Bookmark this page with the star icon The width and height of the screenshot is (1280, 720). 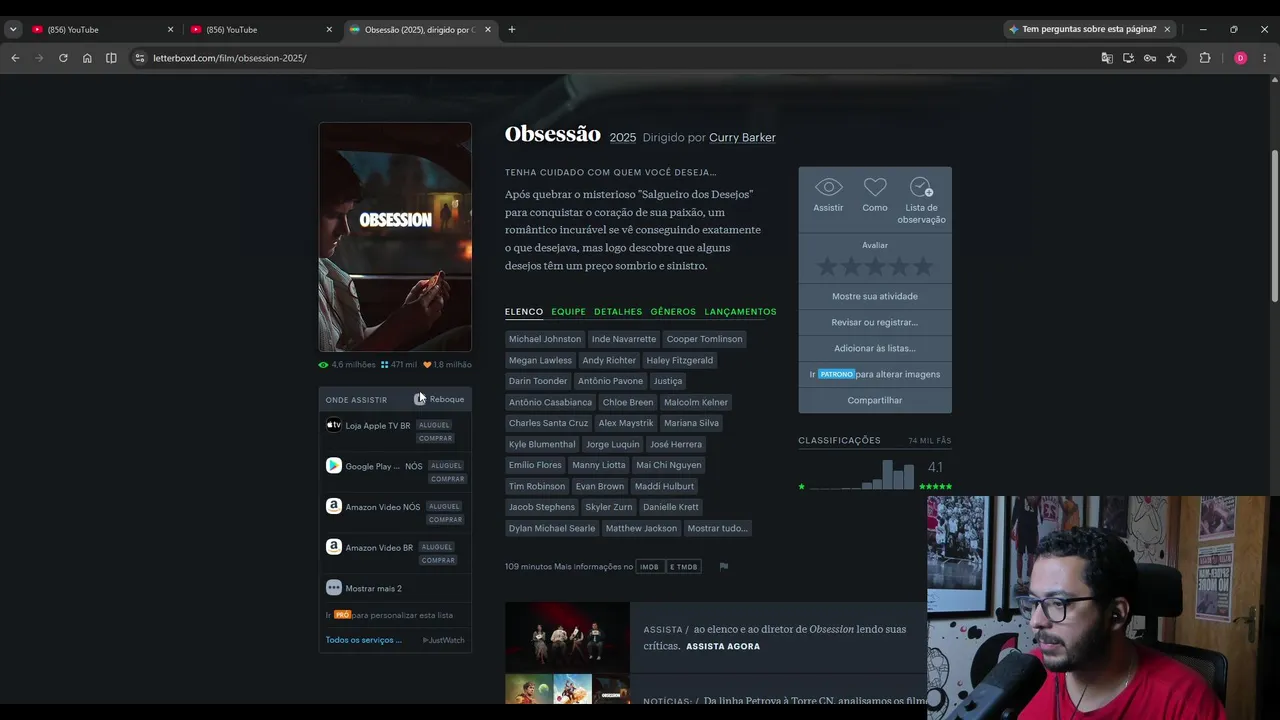click(x=1171, y=58)
